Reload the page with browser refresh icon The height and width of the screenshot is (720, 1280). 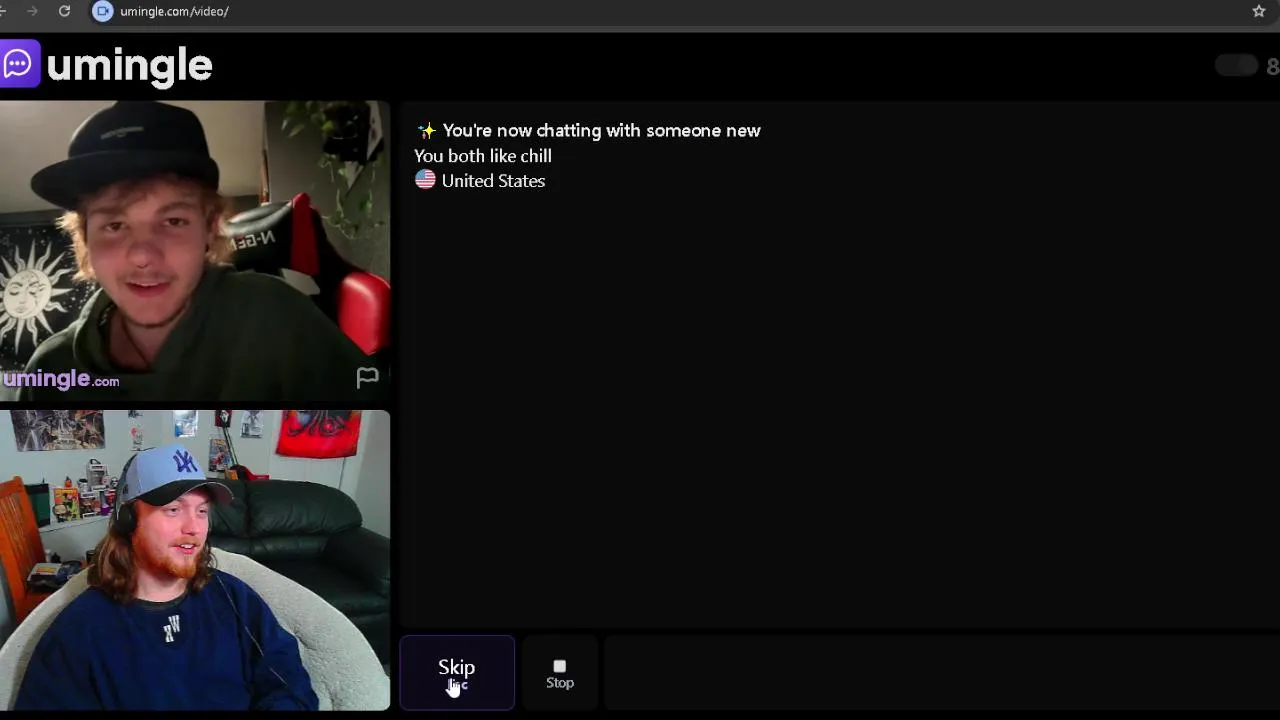coord(64,11)
